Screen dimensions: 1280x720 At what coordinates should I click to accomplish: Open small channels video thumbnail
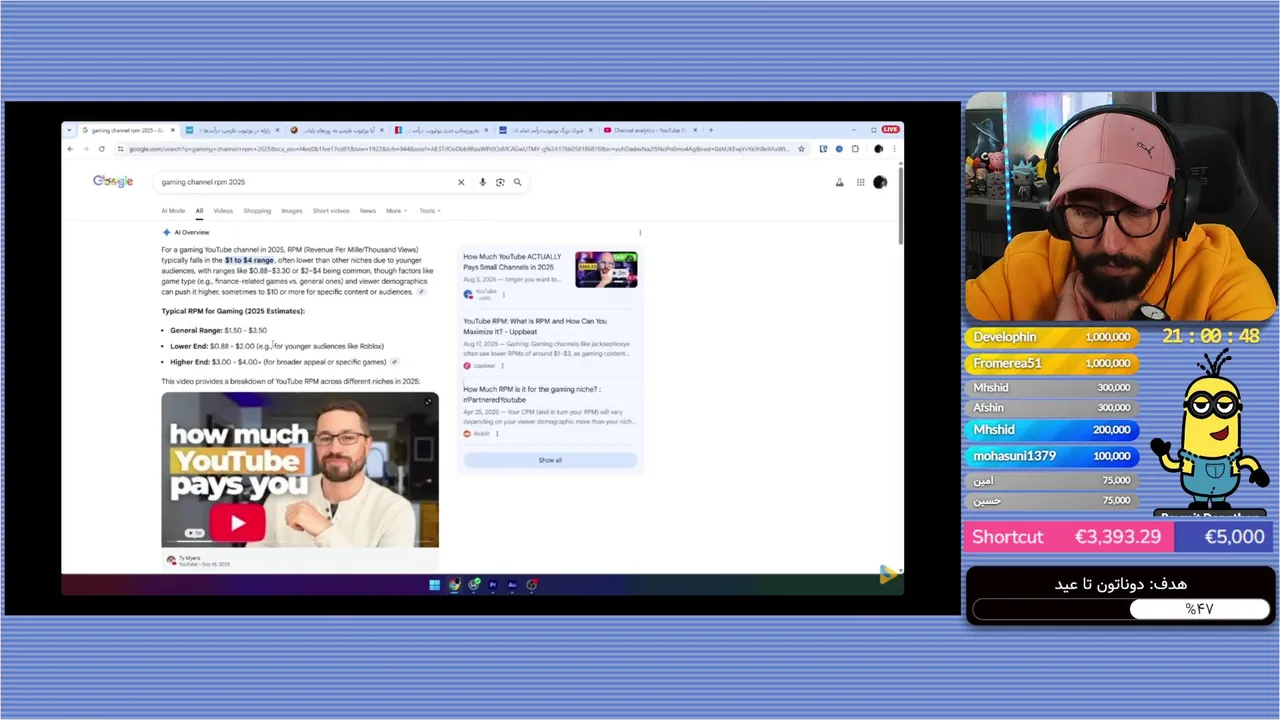coord(606,270)
